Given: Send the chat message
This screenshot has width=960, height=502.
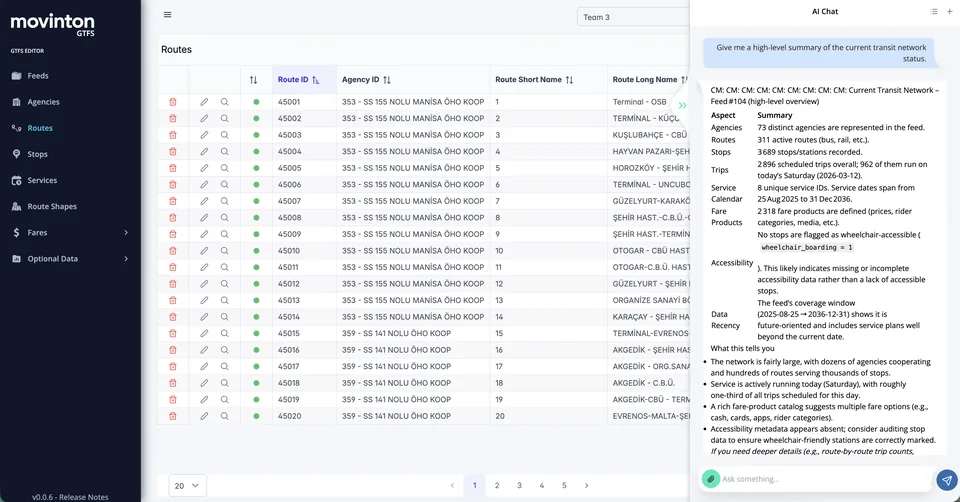Looking at the screenshot, I should tap(947, 480).
